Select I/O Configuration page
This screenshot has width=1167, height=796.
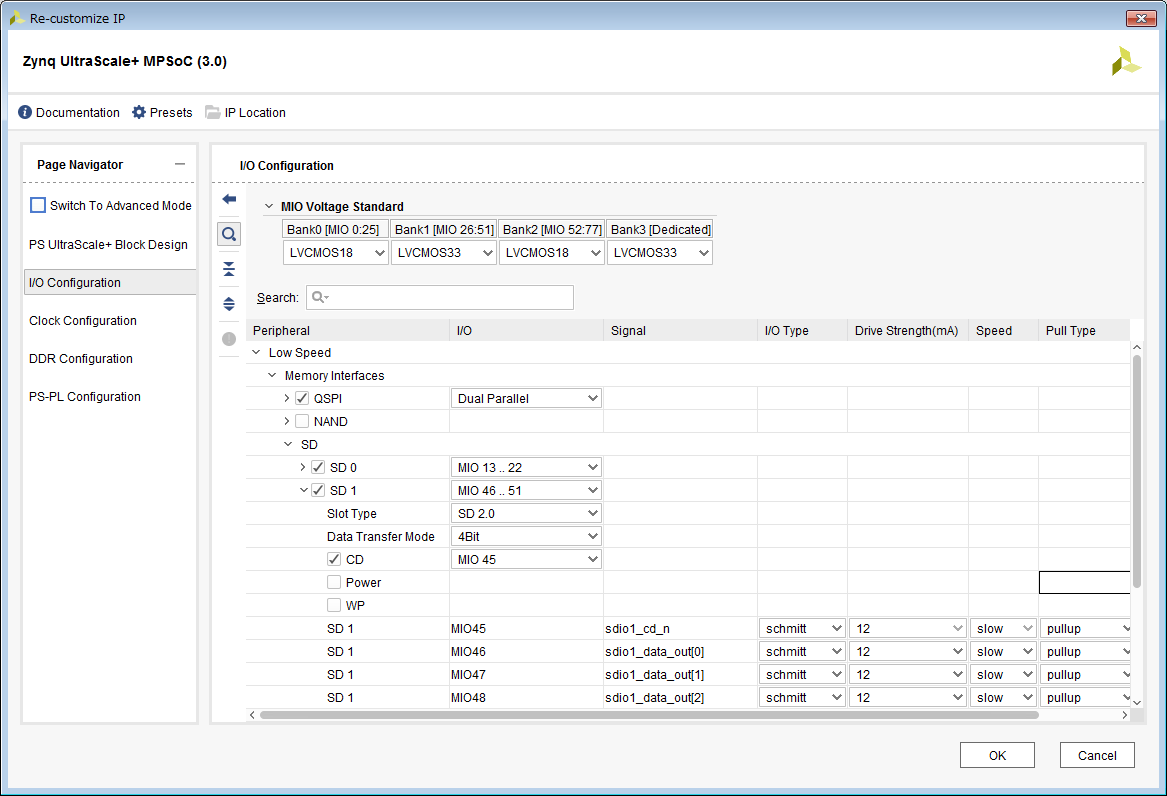tap(110, 283)
